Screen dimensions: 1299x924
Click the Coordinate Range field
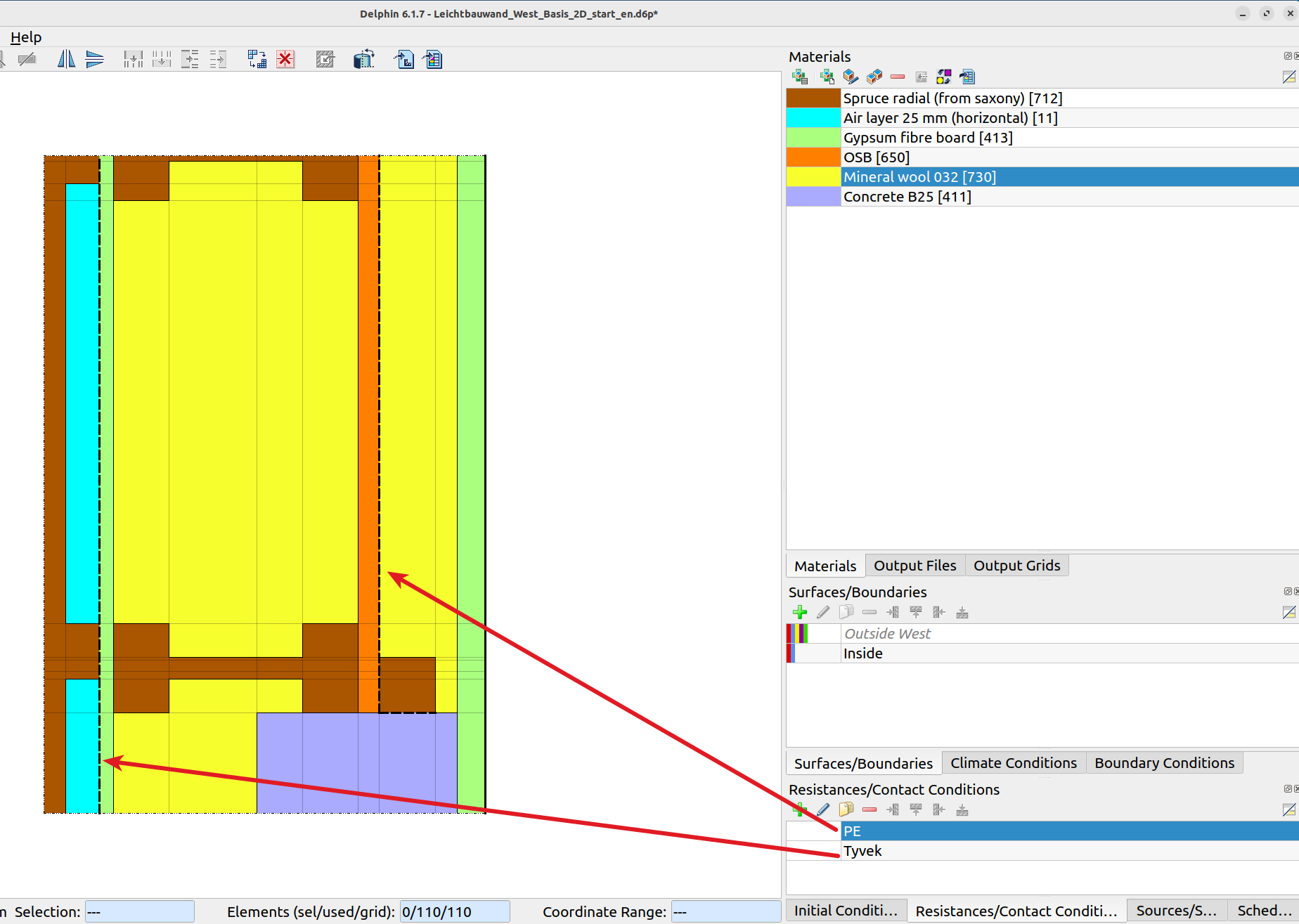(725, 911)
